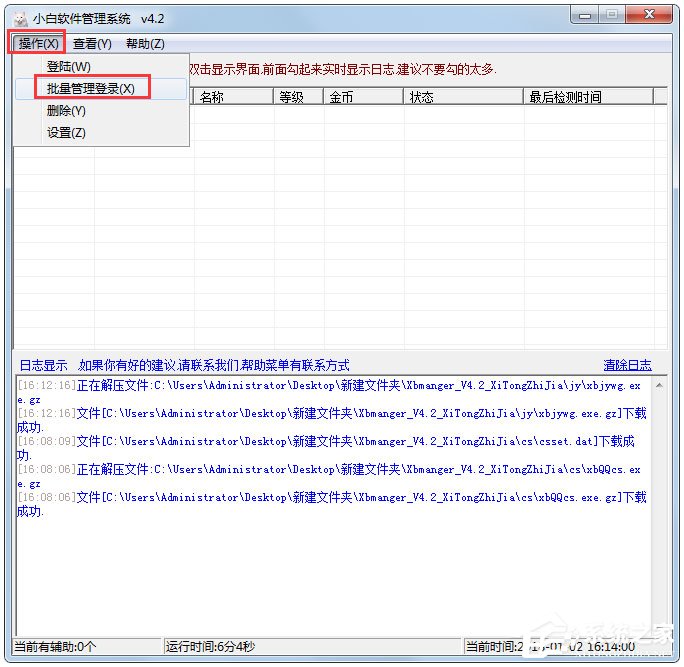Click the log scrollbar up arrow
The width and height of the screenshot is (684, 667).
pyautogui.click(x=659, y=385)
